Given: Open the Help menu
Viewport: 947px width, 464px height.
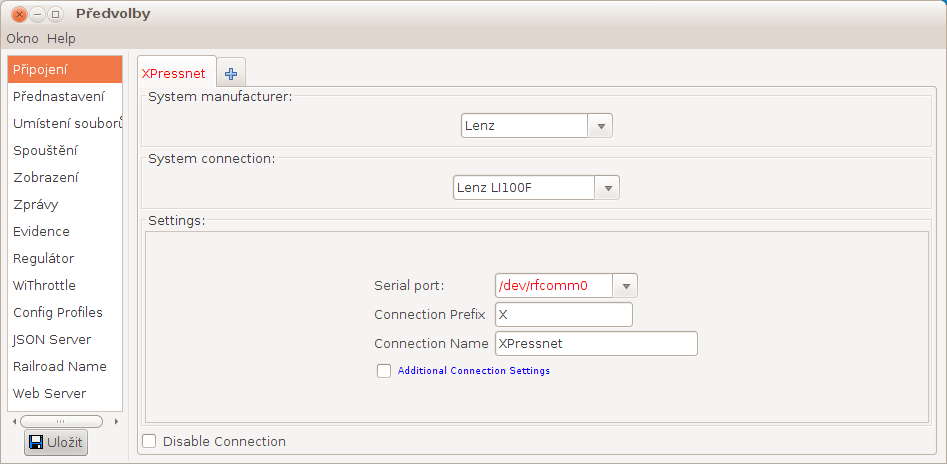Looking at the screenshot, I should 61,38.
